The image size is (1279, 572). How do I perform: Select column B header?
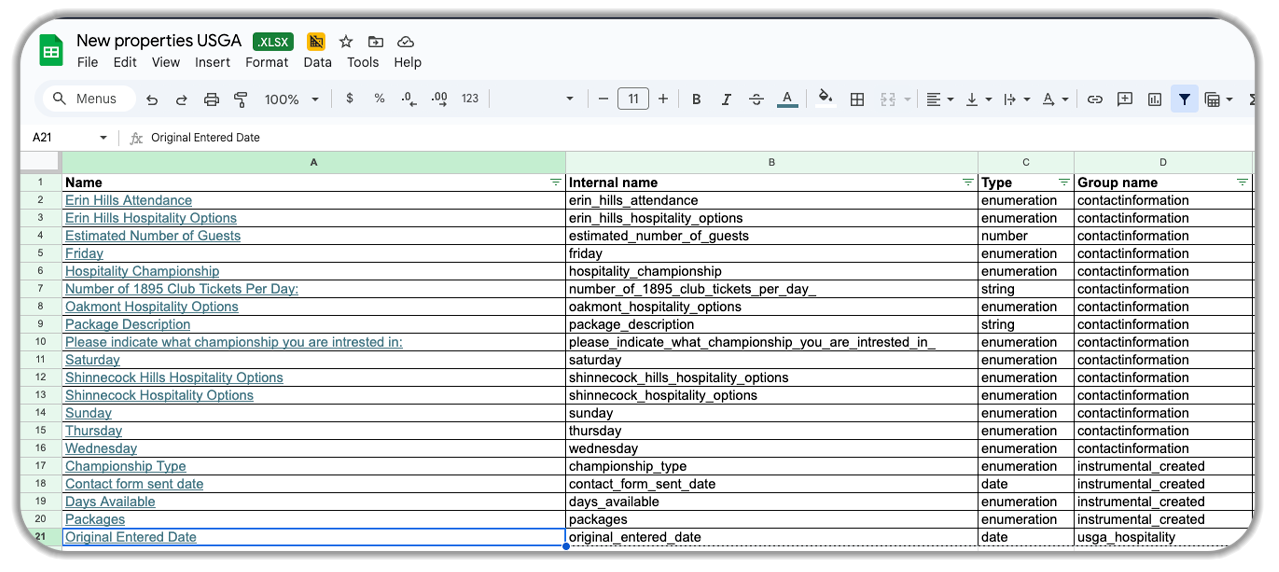[x=772, y=162]
